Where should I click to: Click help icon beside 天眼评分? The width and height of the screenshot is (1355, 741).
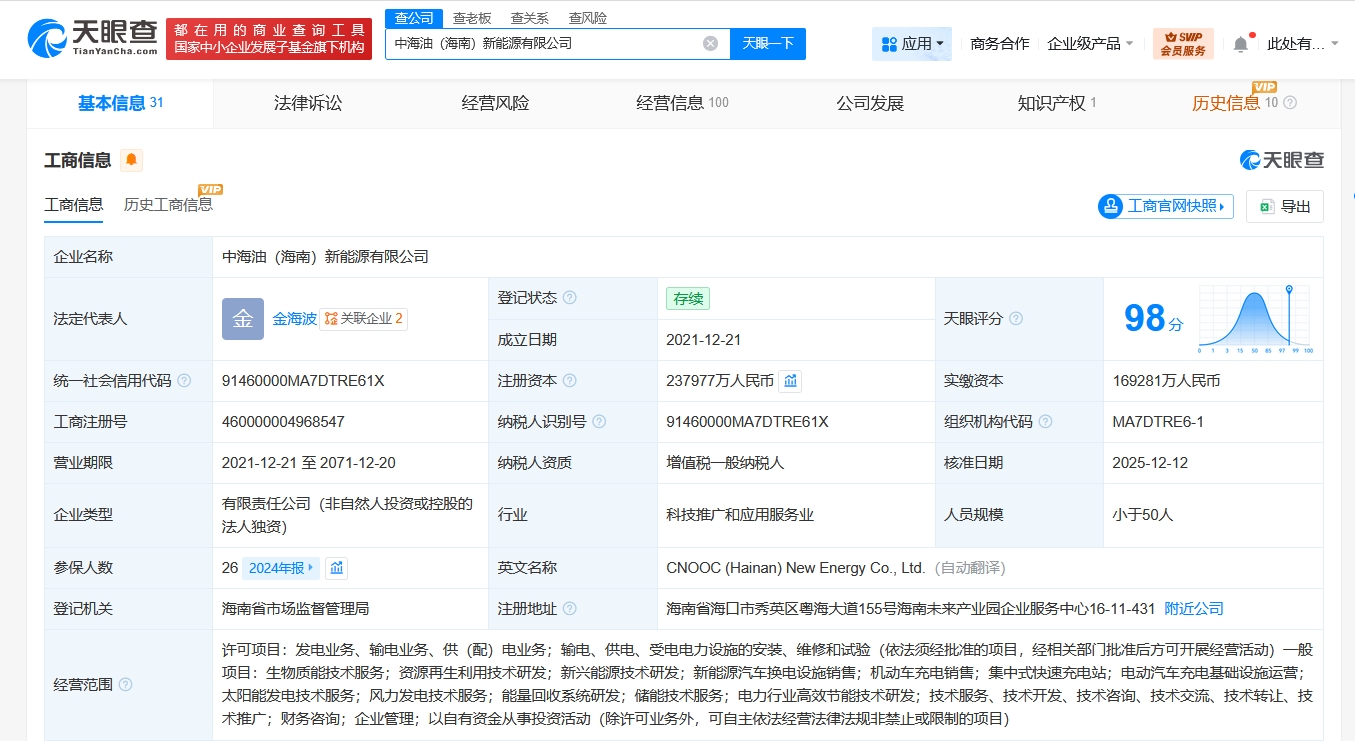click(1016, 319)
